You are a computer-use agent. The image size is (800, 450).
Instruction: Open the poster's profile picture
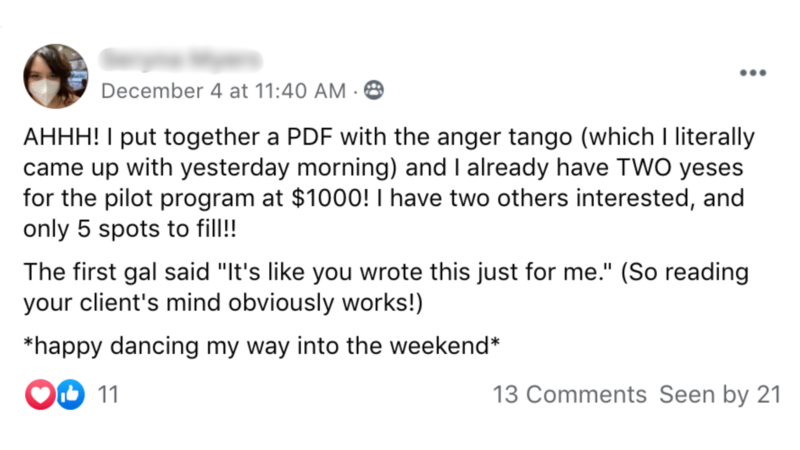56,76
